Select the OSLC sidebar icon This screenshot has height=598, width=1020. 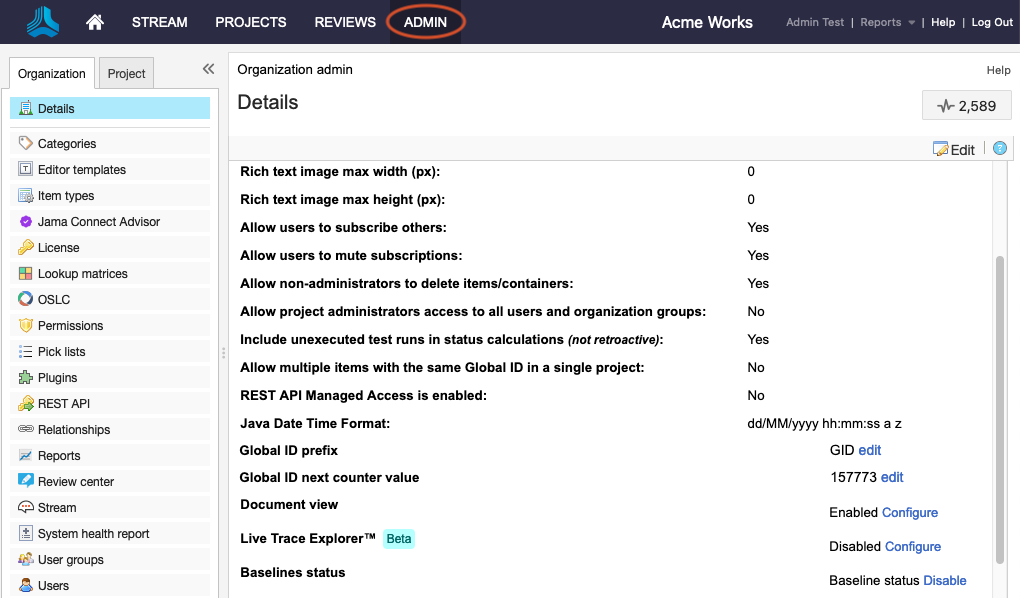(x=26, y=299)
